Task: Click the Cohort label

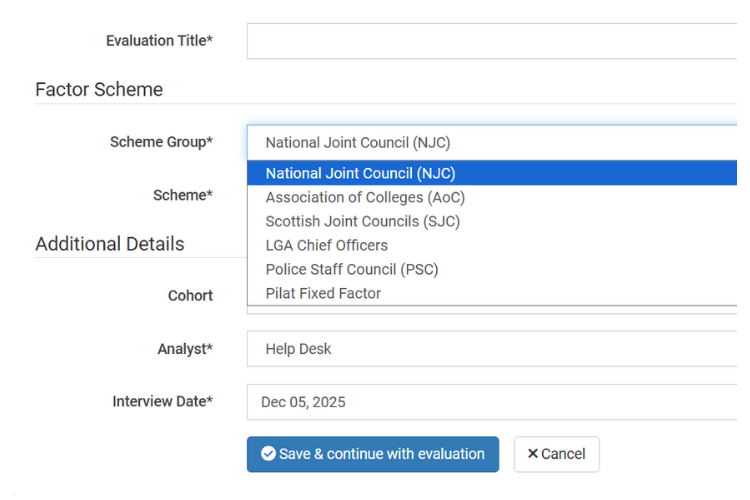Action: 190,296
